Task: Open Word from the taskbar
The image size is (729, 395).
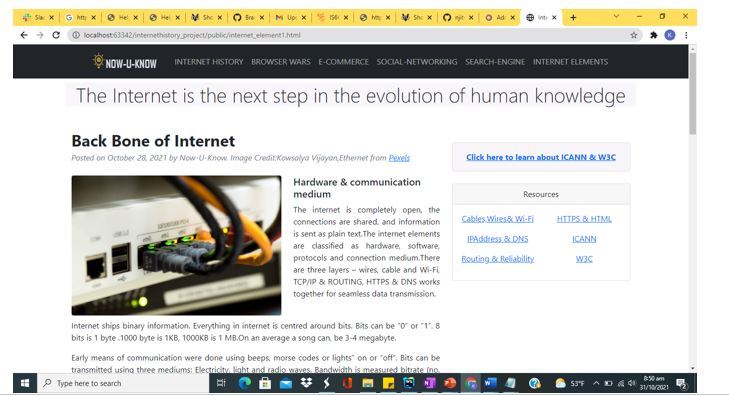Action: [490, 383]
